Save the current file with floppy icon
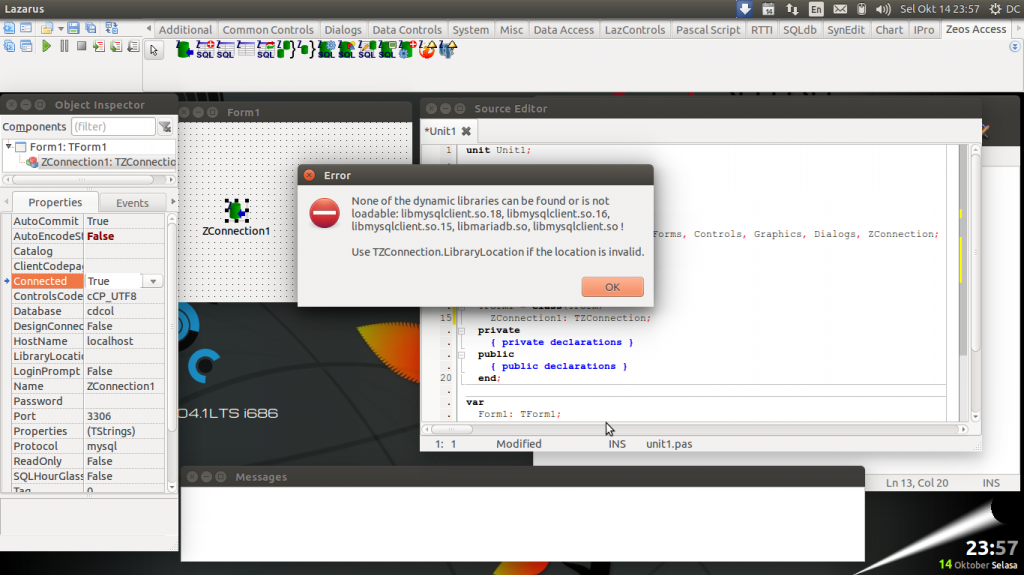The height and width of the screenshot is (575, 1024). click(73, 28)
